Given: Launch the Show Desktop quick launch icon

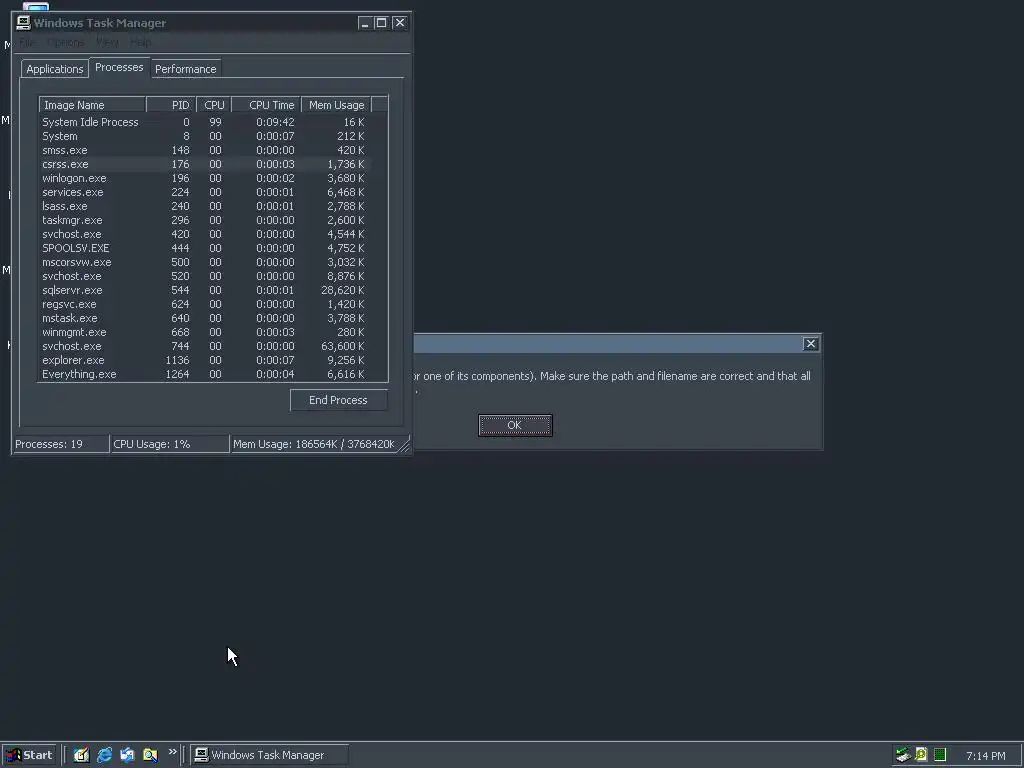Looking at the screenshot, I should point(81,755).
